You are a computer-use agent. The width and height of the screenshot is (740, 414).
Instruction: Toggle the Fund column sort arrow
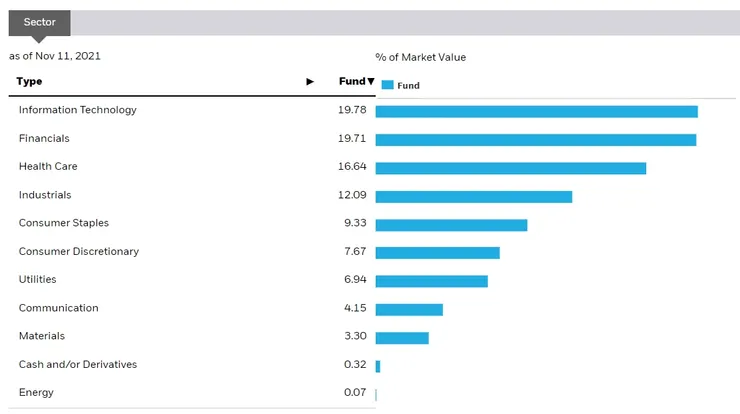pyautogui.click(x=370, y=82)
